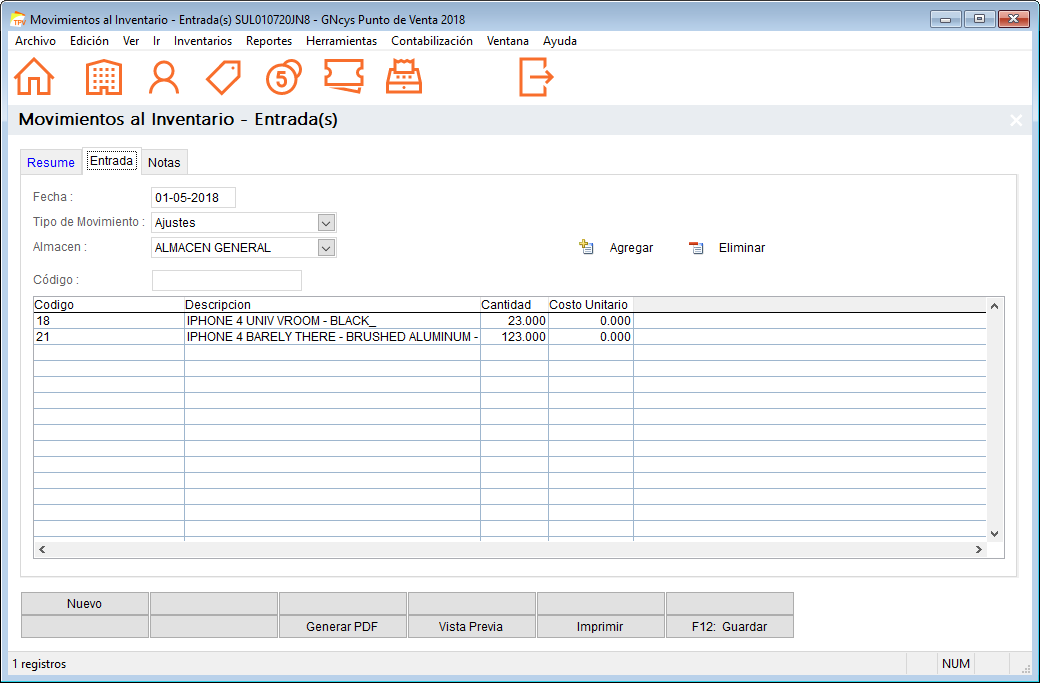The height and width of the screenshot is (683, 1040).
Task: Click the Codigo column header
Action: point(109,305)
